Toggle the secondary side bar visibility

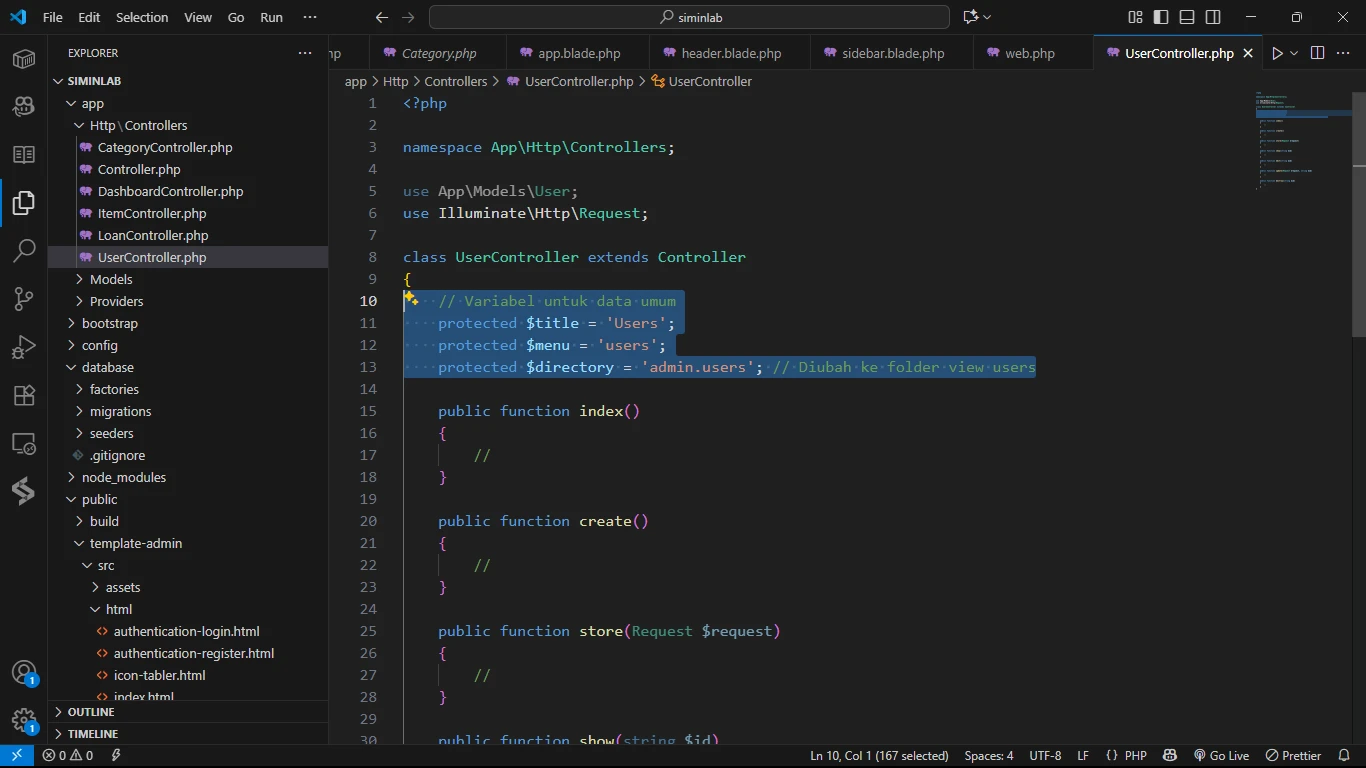point(1213,17)
